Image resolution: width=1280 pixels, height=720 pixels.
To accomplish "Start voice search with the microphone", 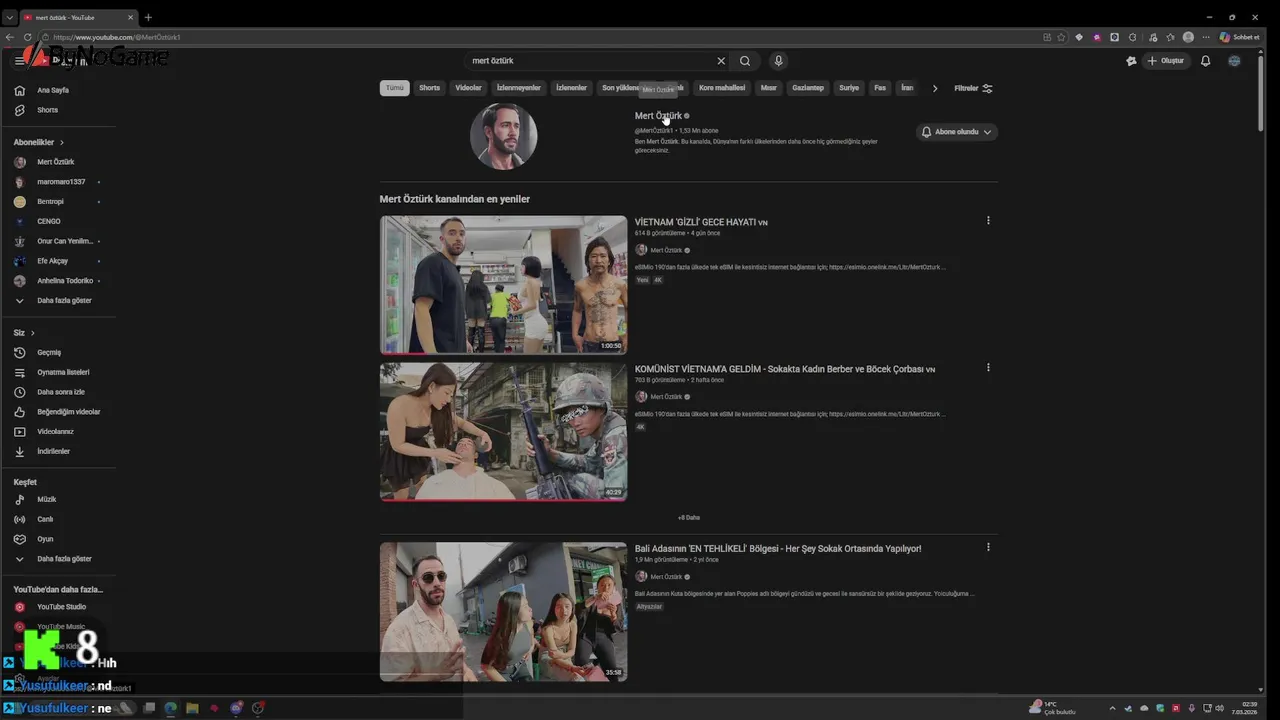I will pyautogui.click(x=778, y=61).
